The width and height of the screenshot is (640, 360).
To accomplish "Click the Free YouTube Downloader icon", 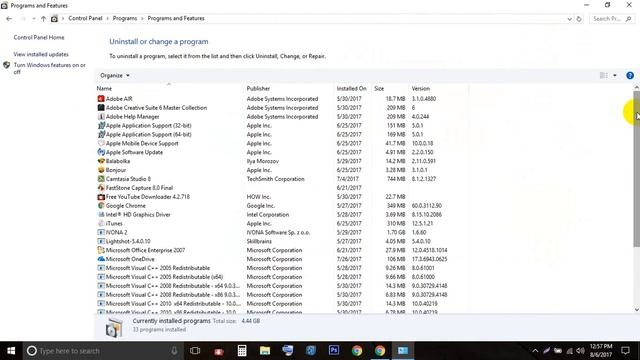I will (x=101, y=197).
